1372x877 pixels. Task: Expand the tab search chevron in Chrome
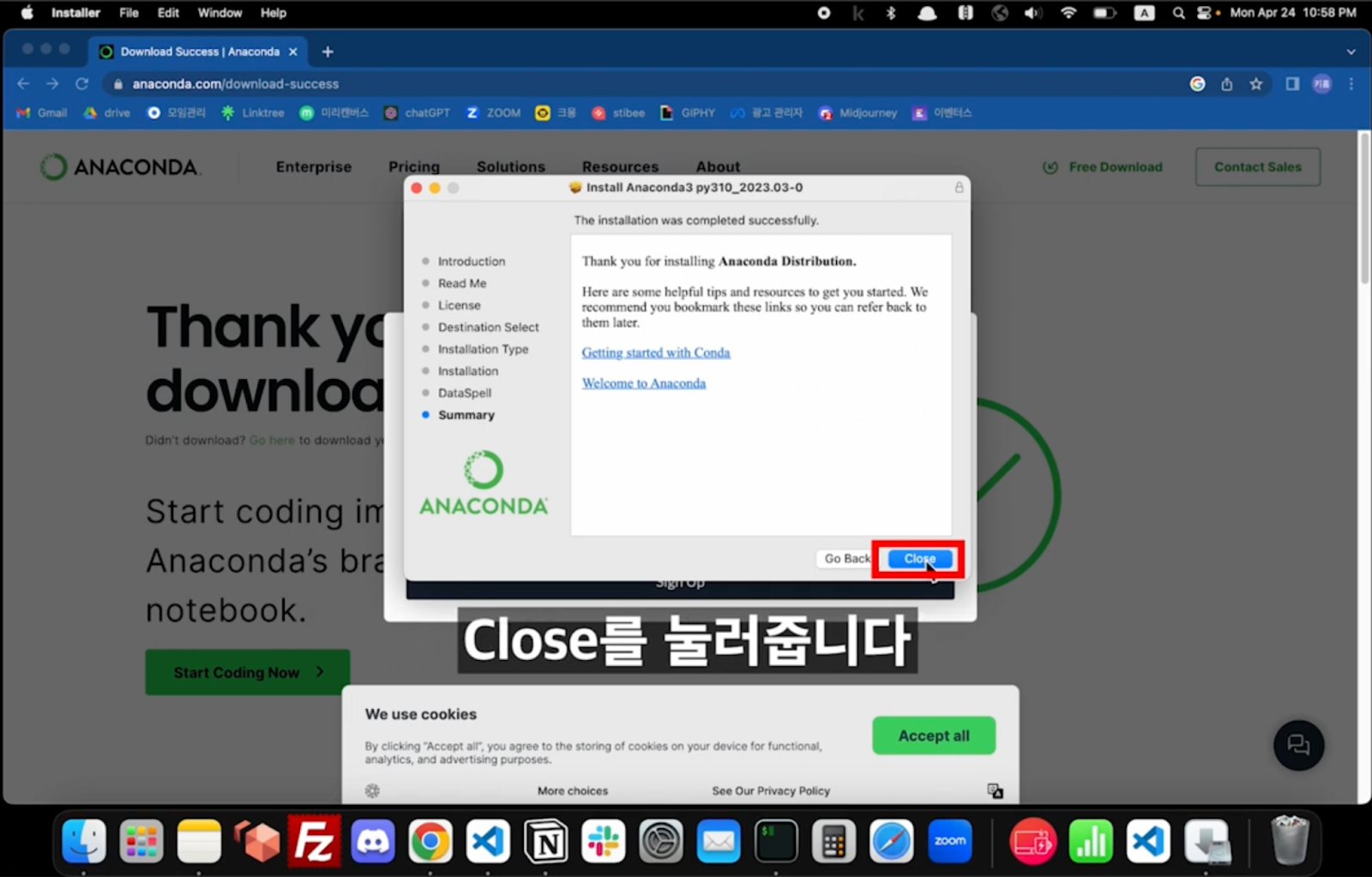[x=1351, y=51]
